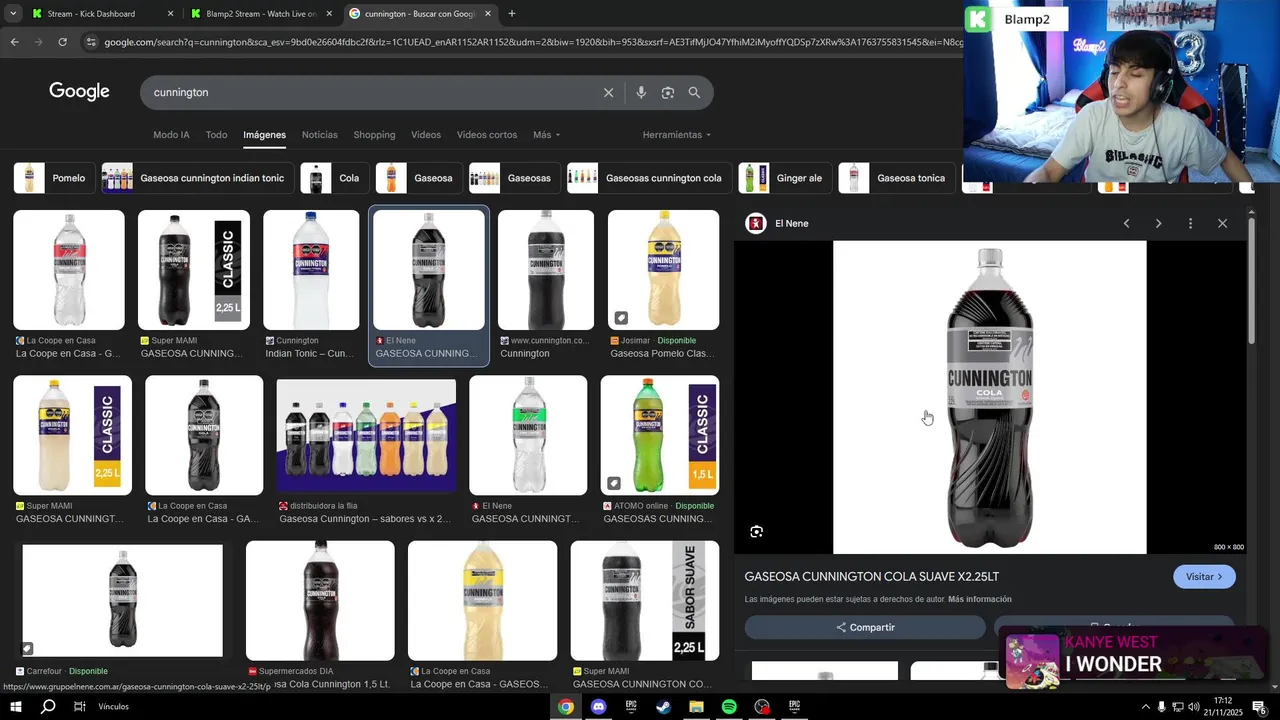Filter by the Cola chip
Viewport: 1280px width, 720px height.
point(335,178)
